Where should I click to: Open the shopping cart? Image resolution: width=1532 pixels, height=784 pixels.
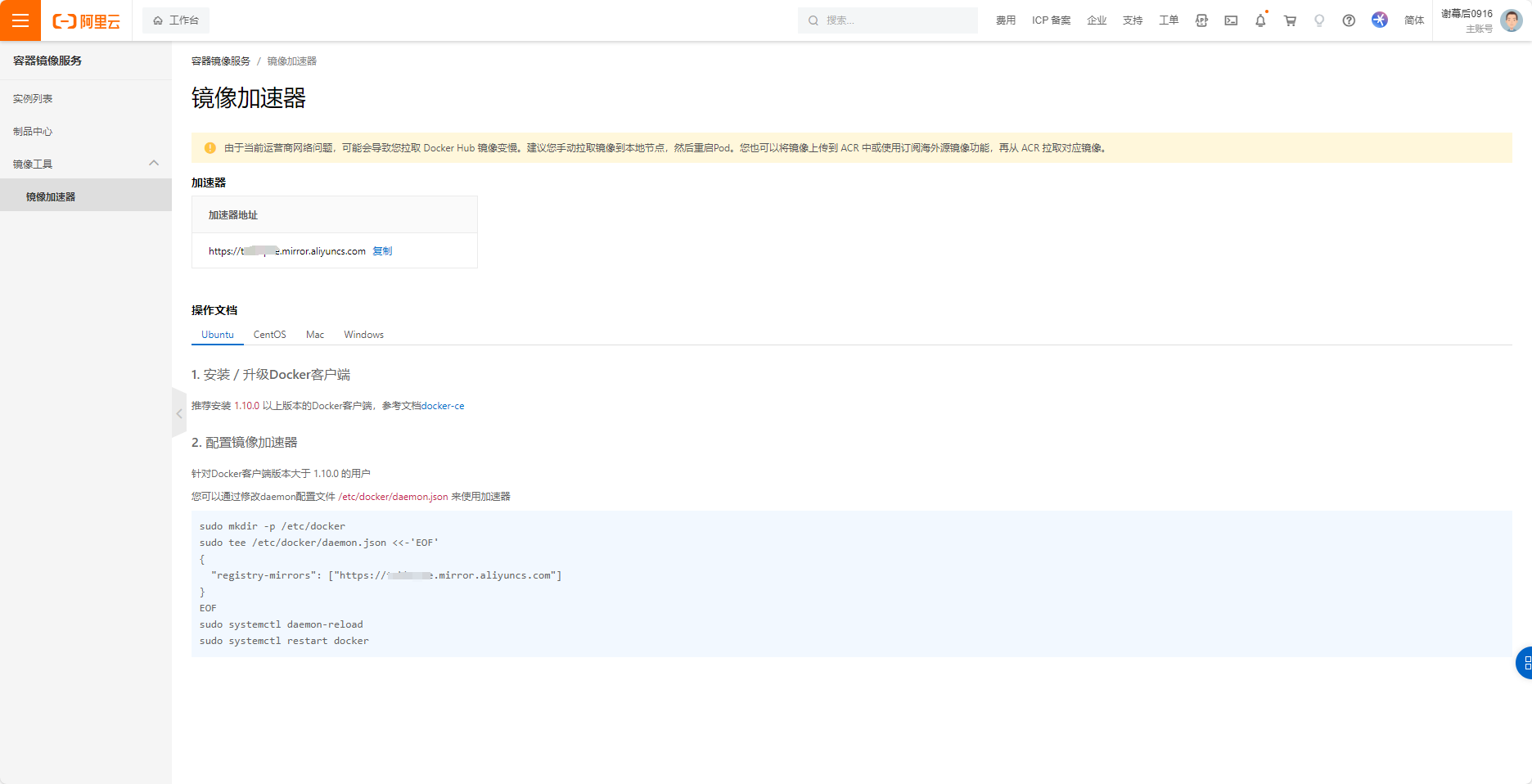pyautogui.click(x=1290, y=20)
